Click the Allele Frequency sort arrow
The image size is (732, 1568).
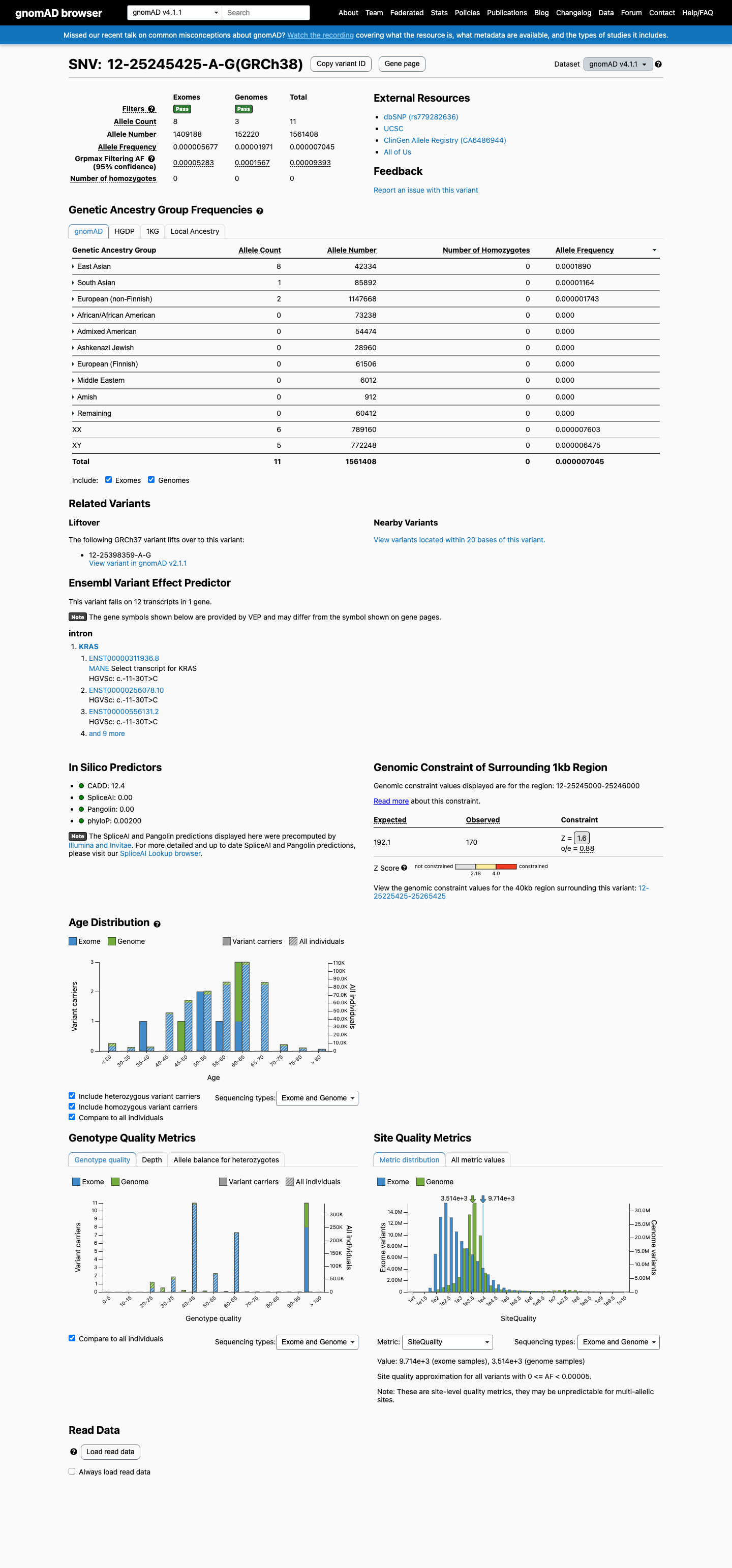(x=654, y=250)
